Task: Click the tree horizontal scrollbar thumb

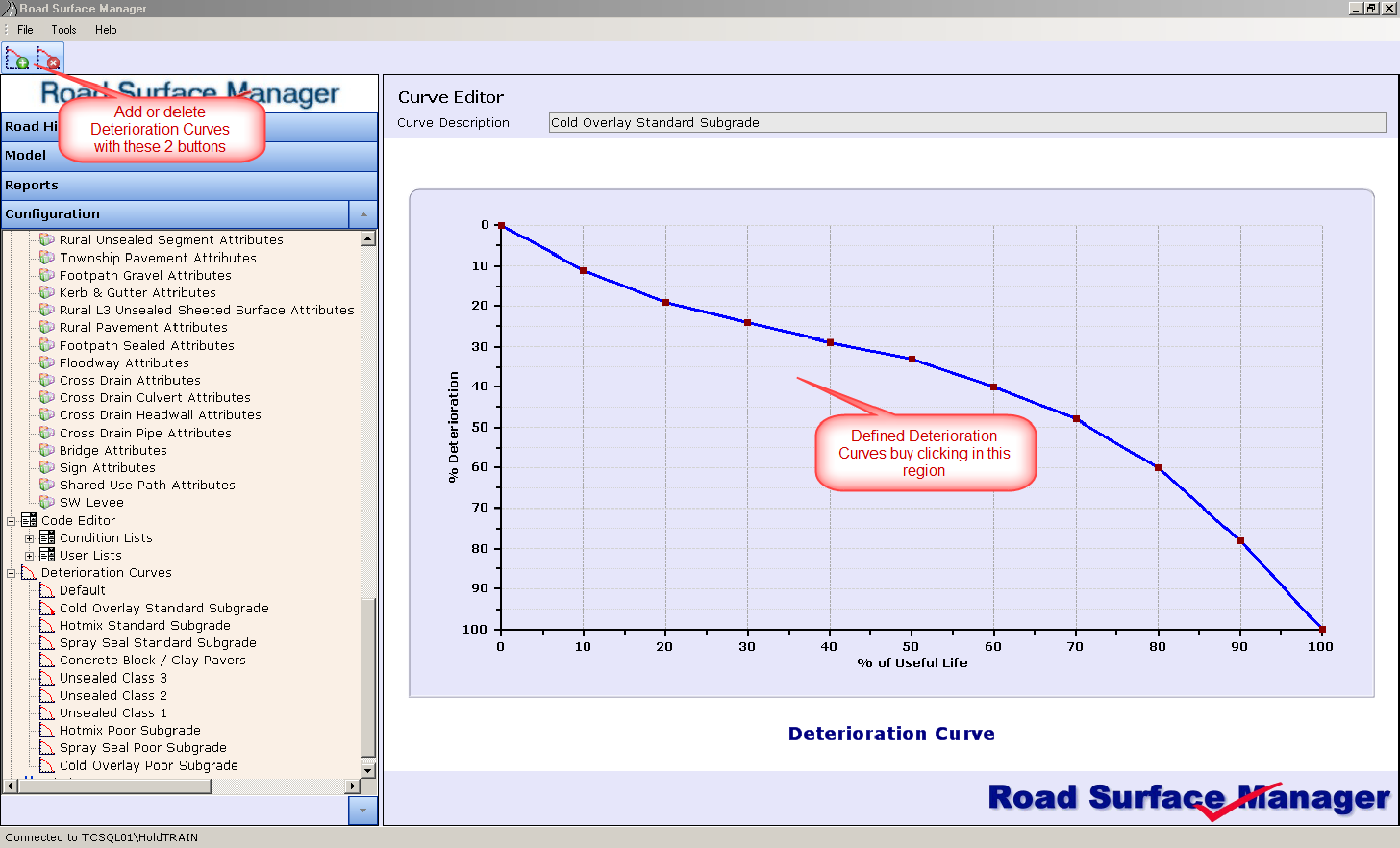Action: click(x=114, y=786)
